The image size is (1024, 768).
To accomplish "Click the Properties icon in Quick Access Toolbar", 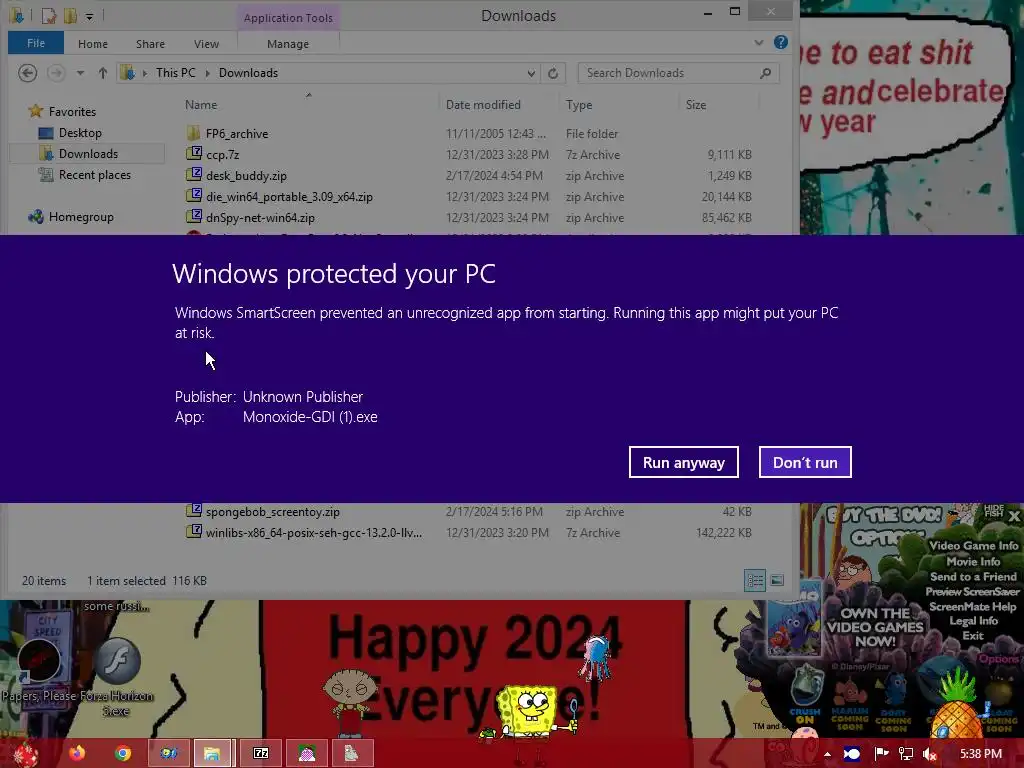I will (50, 16).
